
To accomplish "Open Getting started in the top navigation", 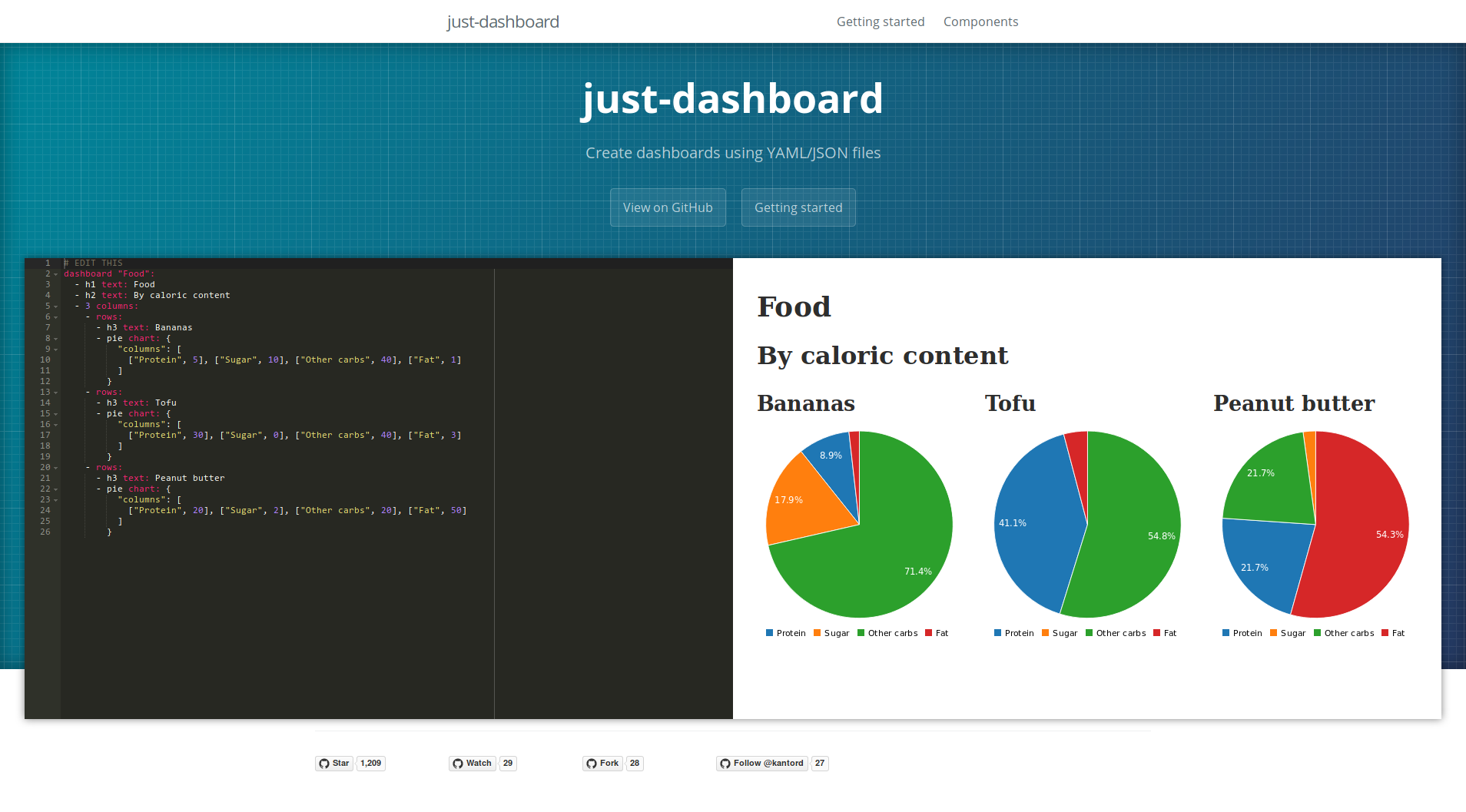I will coord(881,22).
